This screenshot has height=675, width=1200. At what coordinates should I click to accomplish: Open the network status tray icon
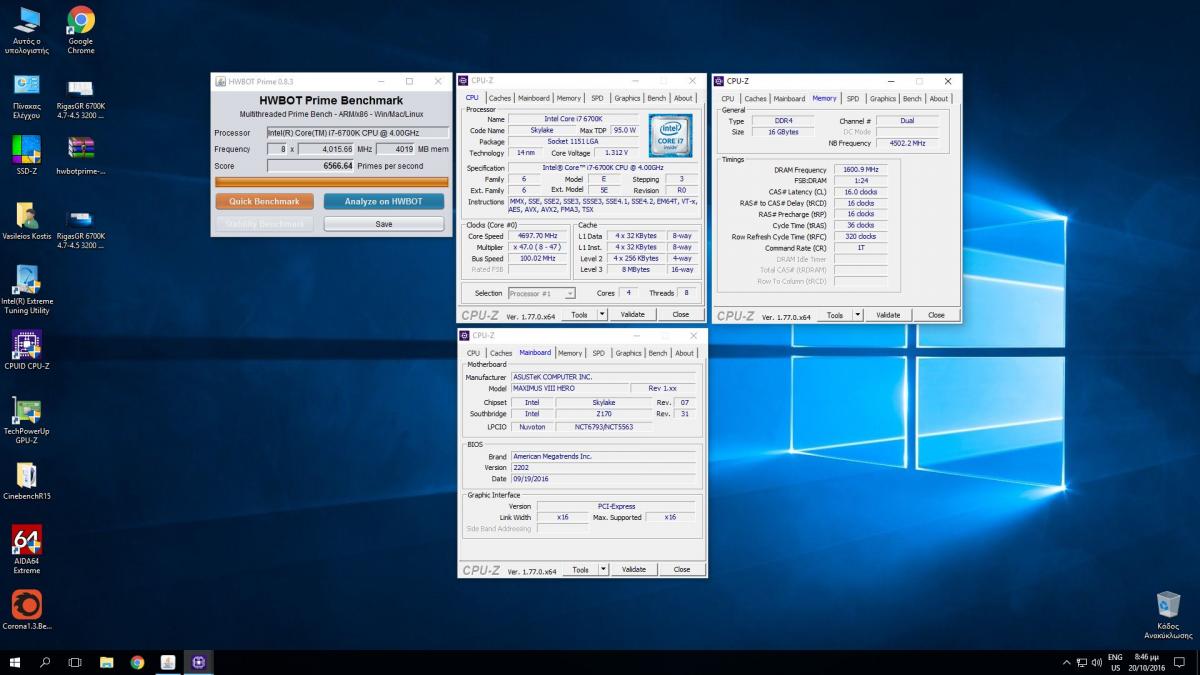(x=1080, y=662)
